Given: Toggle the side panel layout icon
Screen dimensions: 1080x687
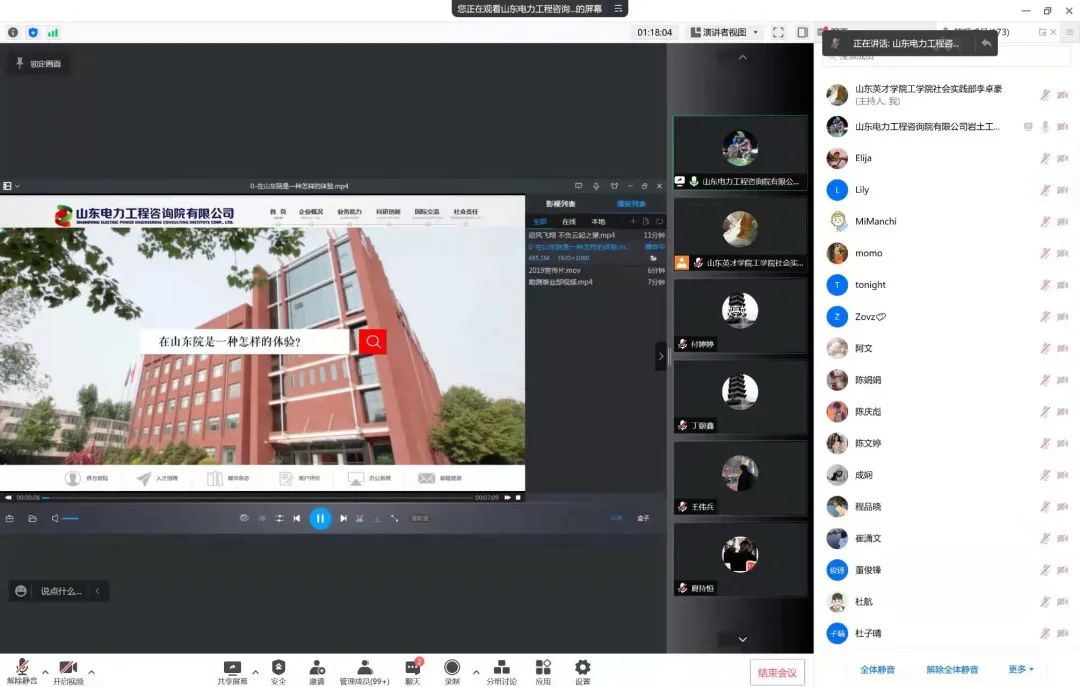Looking at the screenshot, I should [802, 32].
